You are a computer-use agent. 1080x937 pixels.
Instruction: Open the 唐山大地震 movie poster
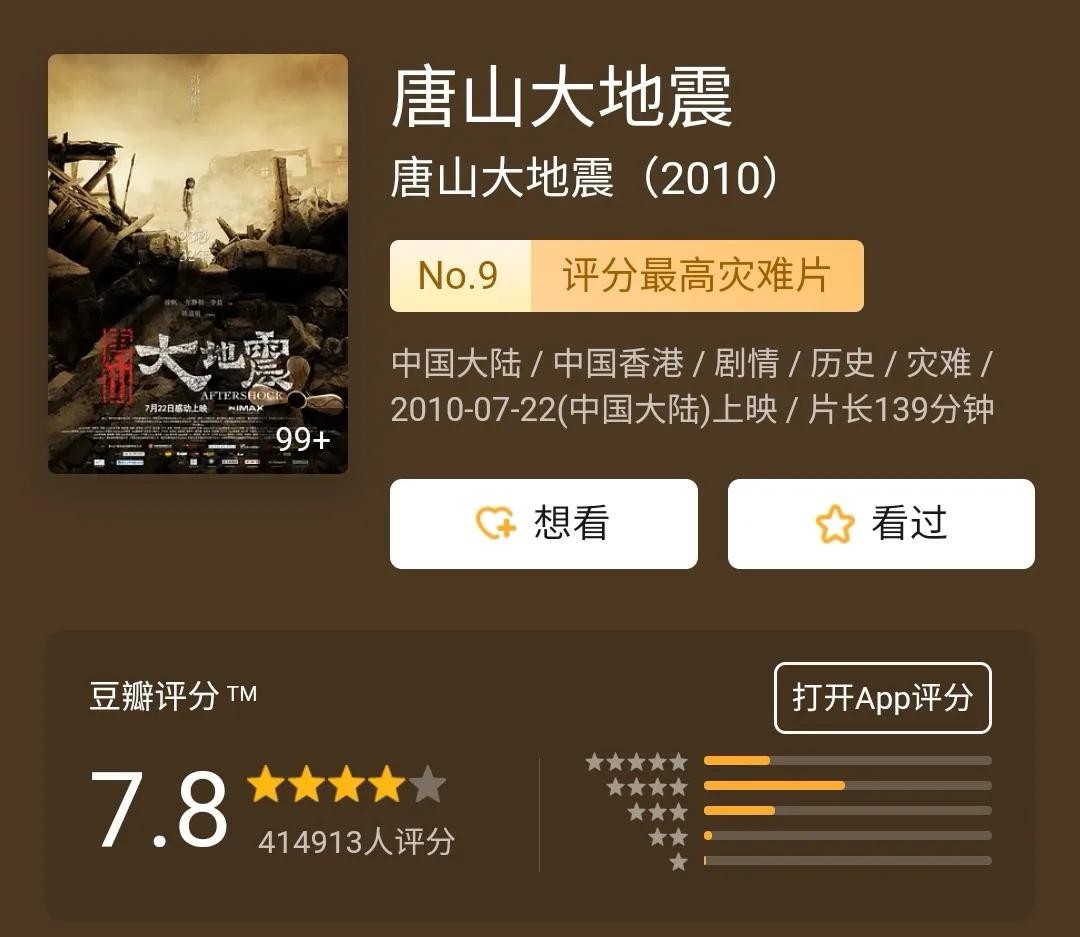coord(198,264)
